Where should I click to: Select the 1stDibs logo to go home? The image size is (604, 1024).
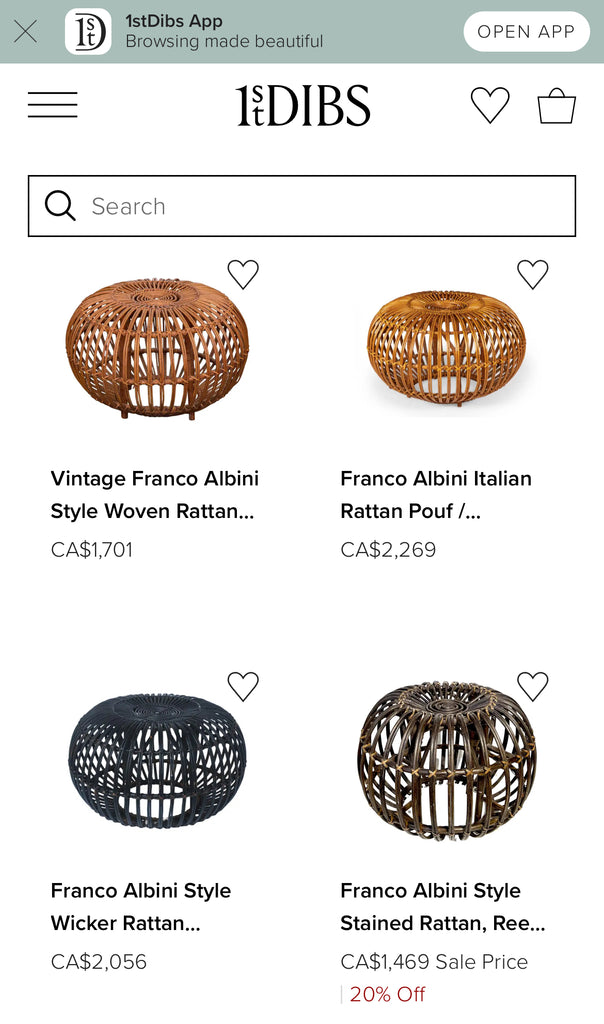302,104
